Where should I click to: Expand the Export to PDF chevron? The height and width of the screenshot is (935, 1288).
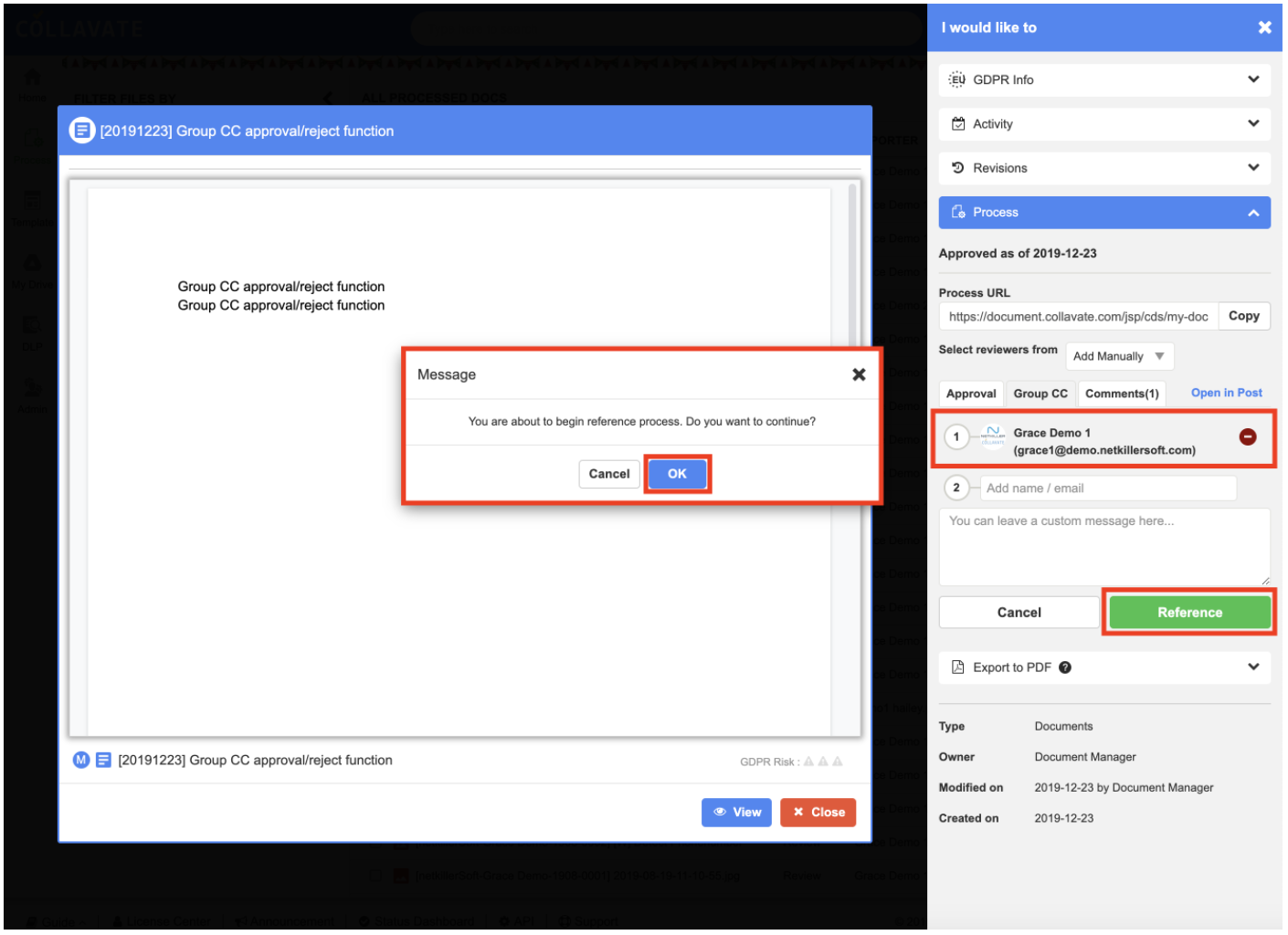[x=1253, y=667]
